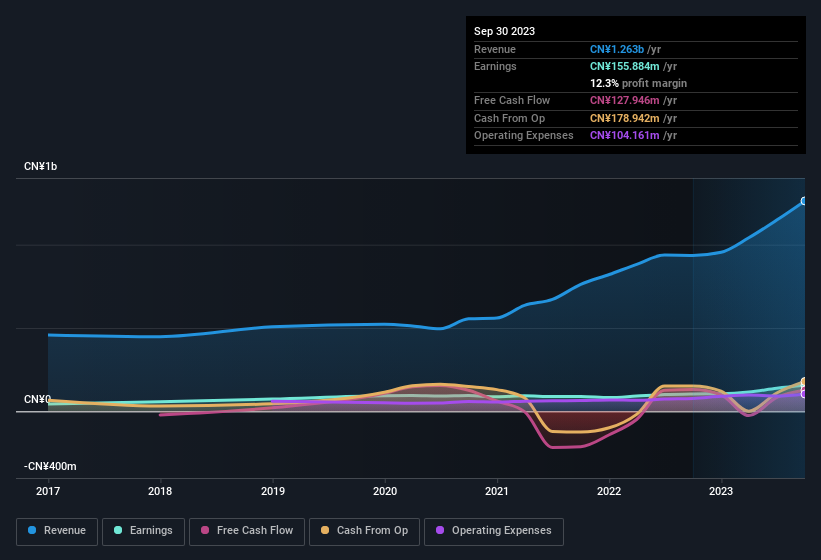This screenshot has width=821, height=560.
Task: Toggle Operating Expenses legend item
Action: coord(493,531)
